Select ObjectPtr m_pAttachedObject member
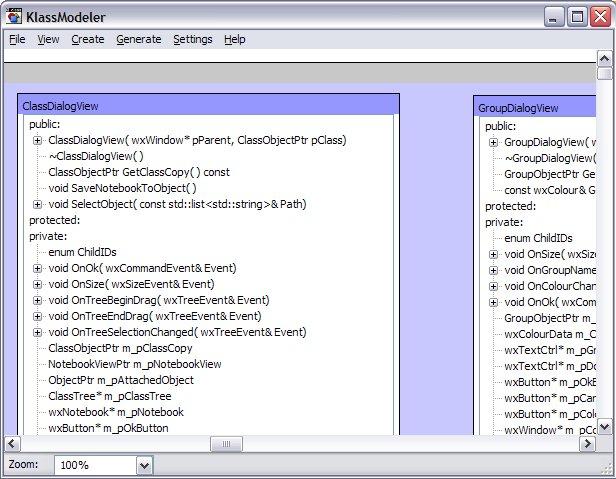This screenshot has height=479, width=616. tap(121, 380)
